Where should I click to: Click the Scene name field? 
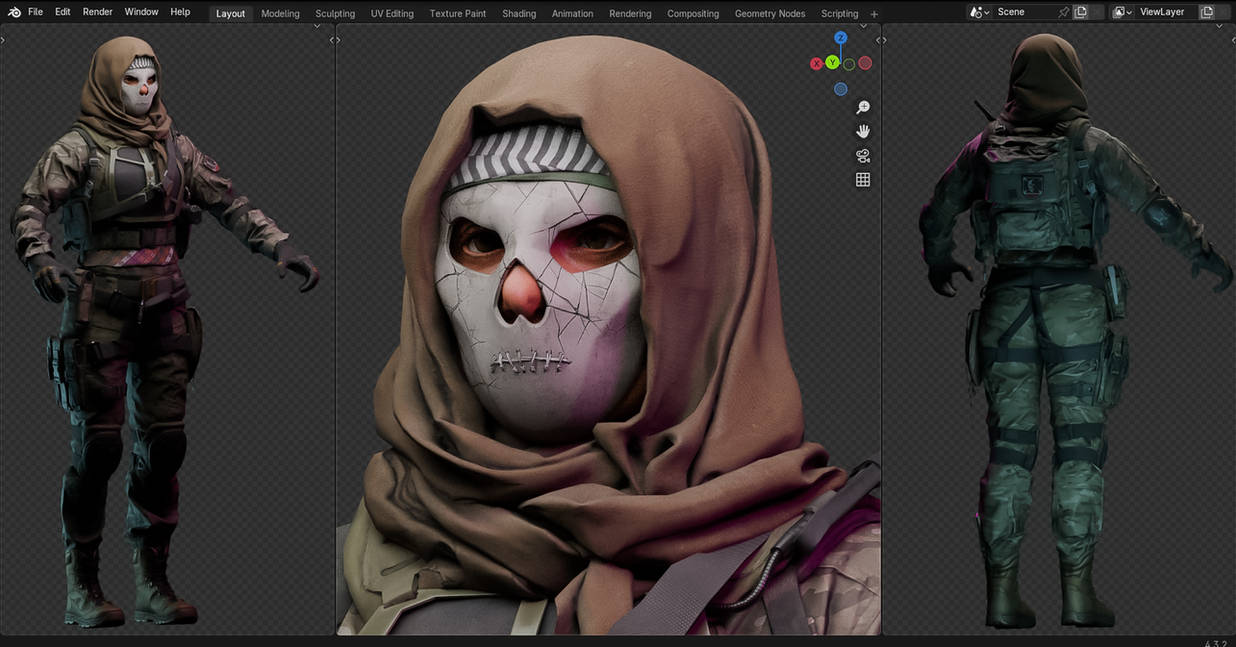pos(1025,12)
